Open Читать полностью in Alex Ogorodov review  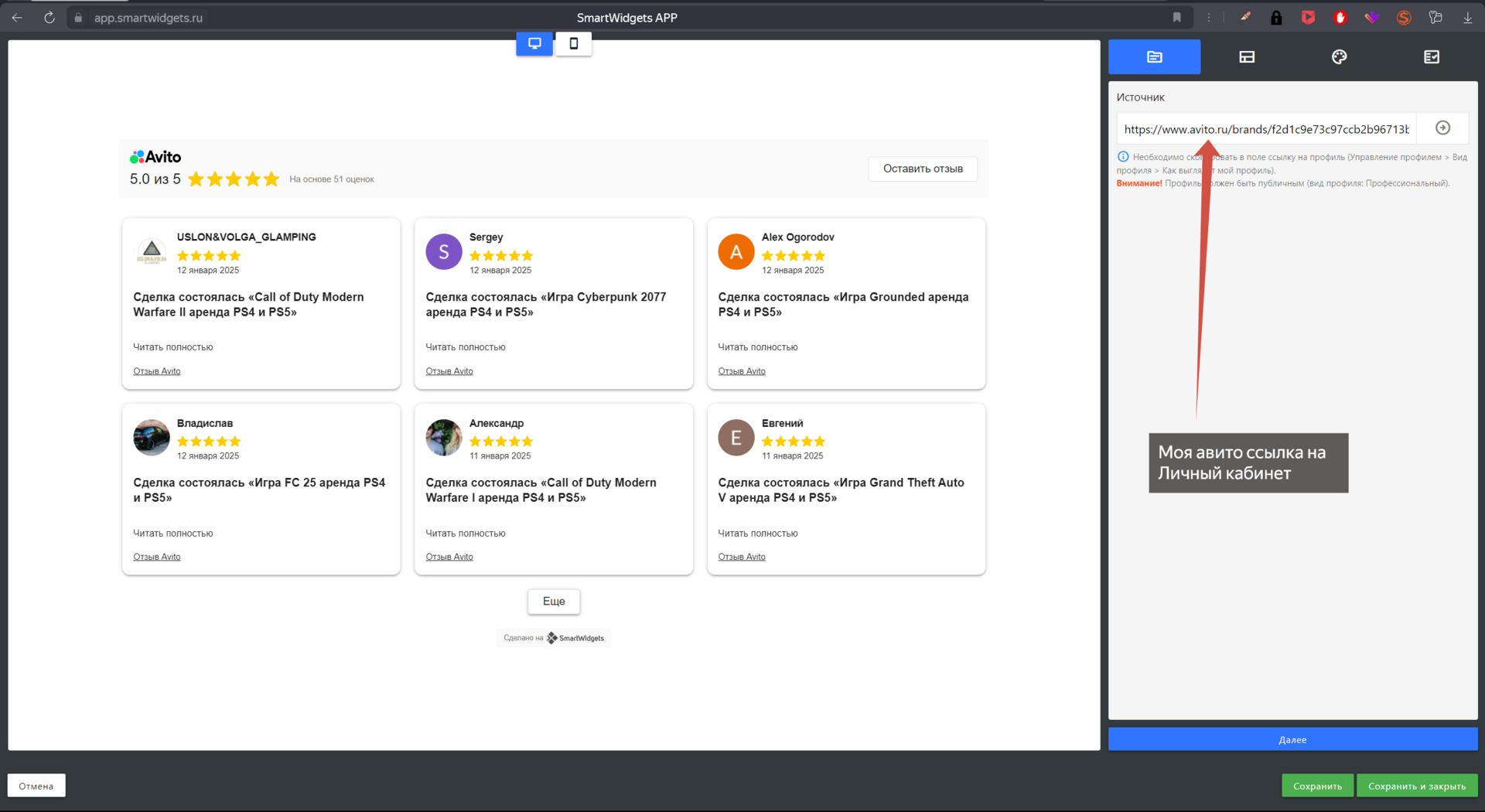click(x=758, y=347)
